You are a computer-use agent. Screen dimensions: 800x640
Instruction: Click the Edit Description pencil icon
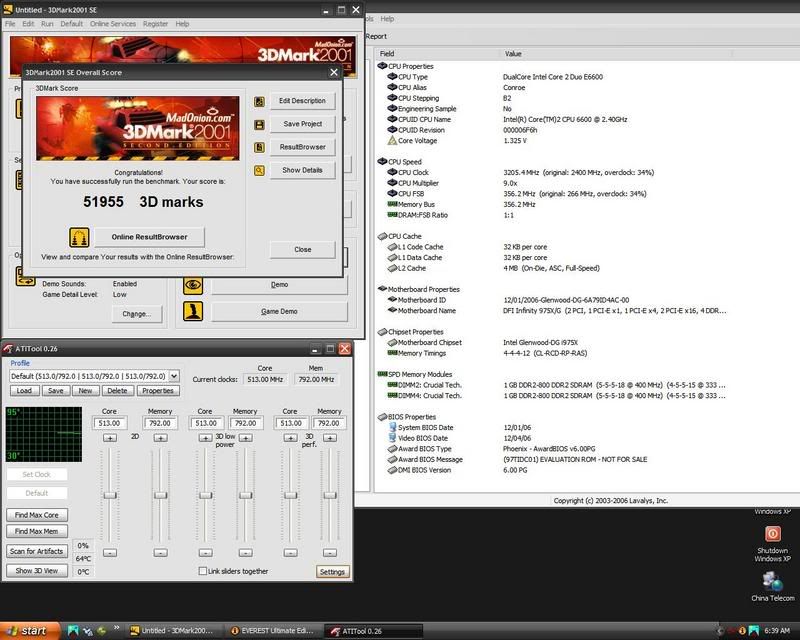coord(260,101)
